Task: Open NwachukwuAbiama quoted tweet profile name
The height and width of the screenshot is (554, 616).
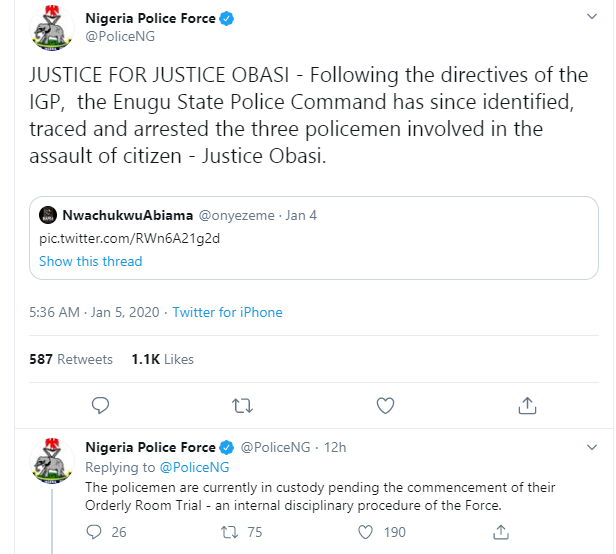Action: coord(125,215)
